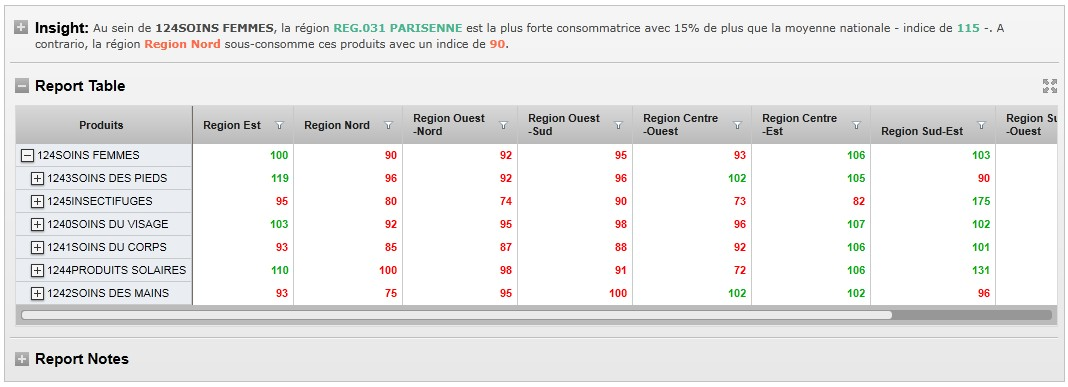The image size is (1068, 387).
Task: Expand the 1242SOINS DES MAINS row
Action: pyautogui.click(x=38, y=294)
